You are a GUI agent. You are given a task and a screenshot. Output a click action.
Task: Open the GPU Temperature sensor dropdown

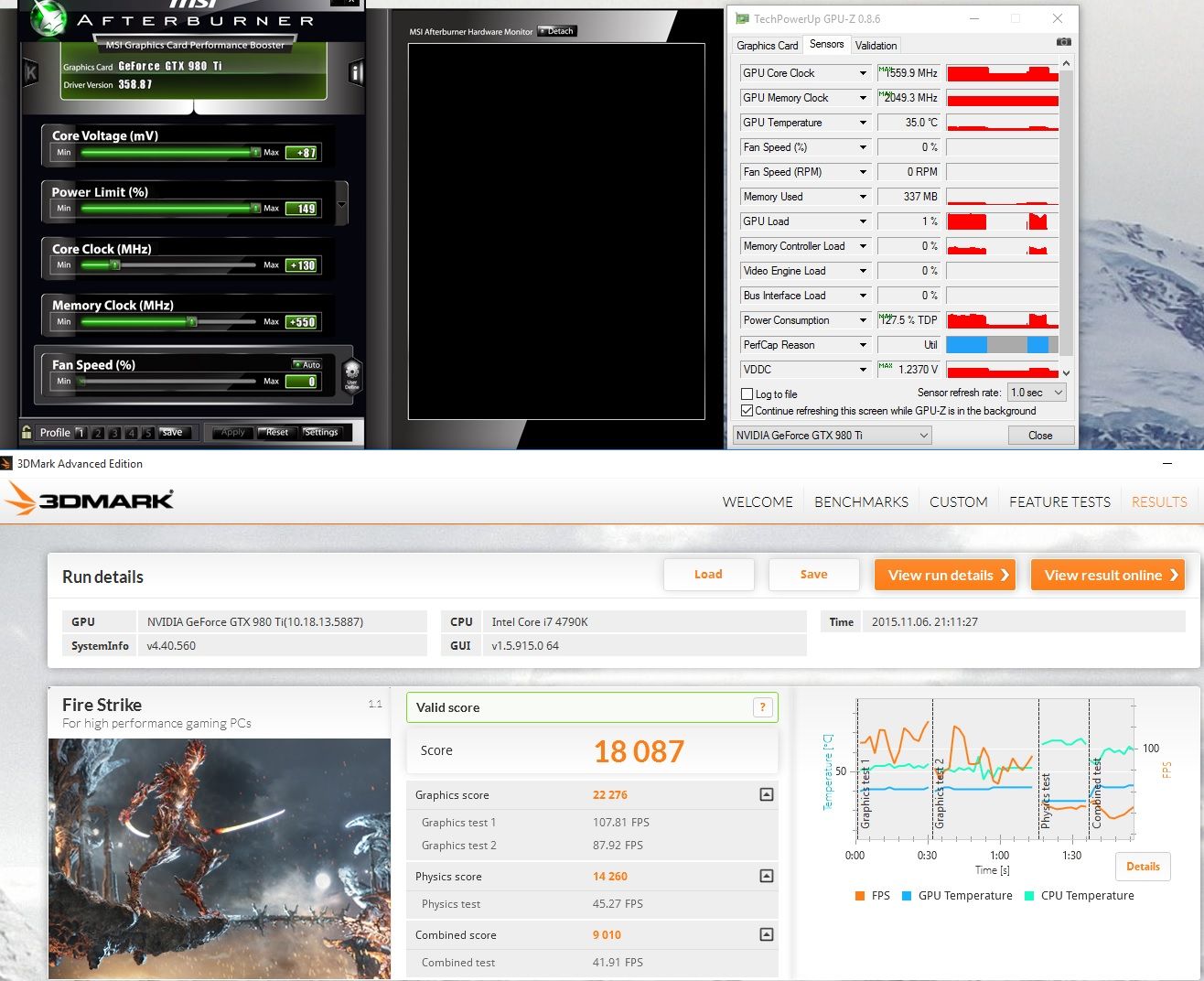862,123
